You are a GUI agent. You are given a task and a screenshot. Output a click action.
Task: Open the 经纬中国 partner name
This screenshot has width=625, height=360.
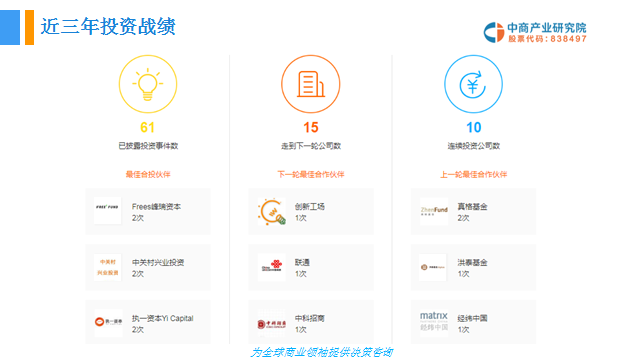click(x=472, y=318)
